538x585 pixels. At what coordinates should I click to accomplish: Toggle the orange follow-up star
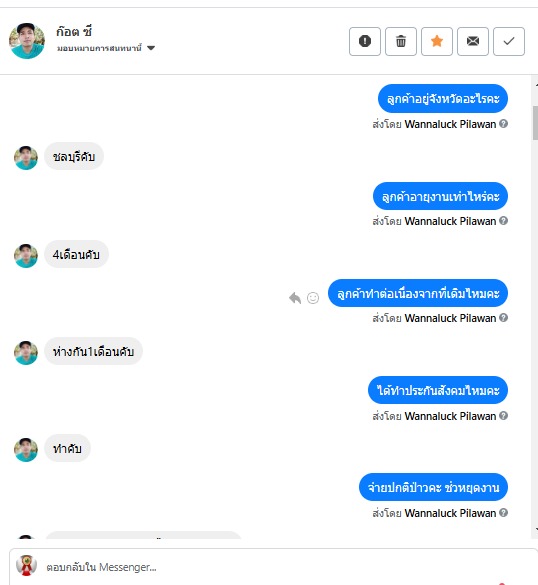click(x=437, y=41)
